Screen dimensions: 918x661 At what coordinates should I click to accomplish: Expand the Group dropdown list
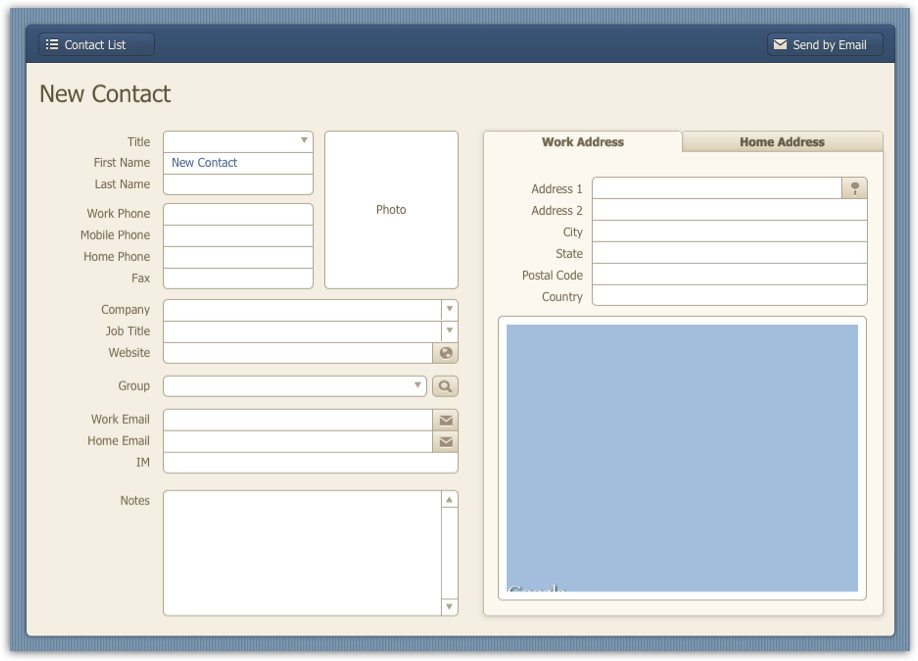pos(418,386)
